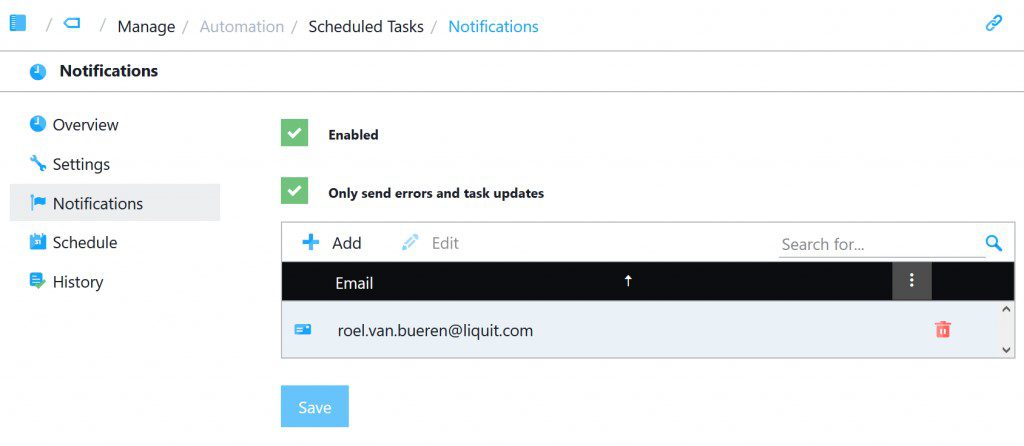Go to the Schedule section
The image size is (1024, 446).
coord(84,242)
